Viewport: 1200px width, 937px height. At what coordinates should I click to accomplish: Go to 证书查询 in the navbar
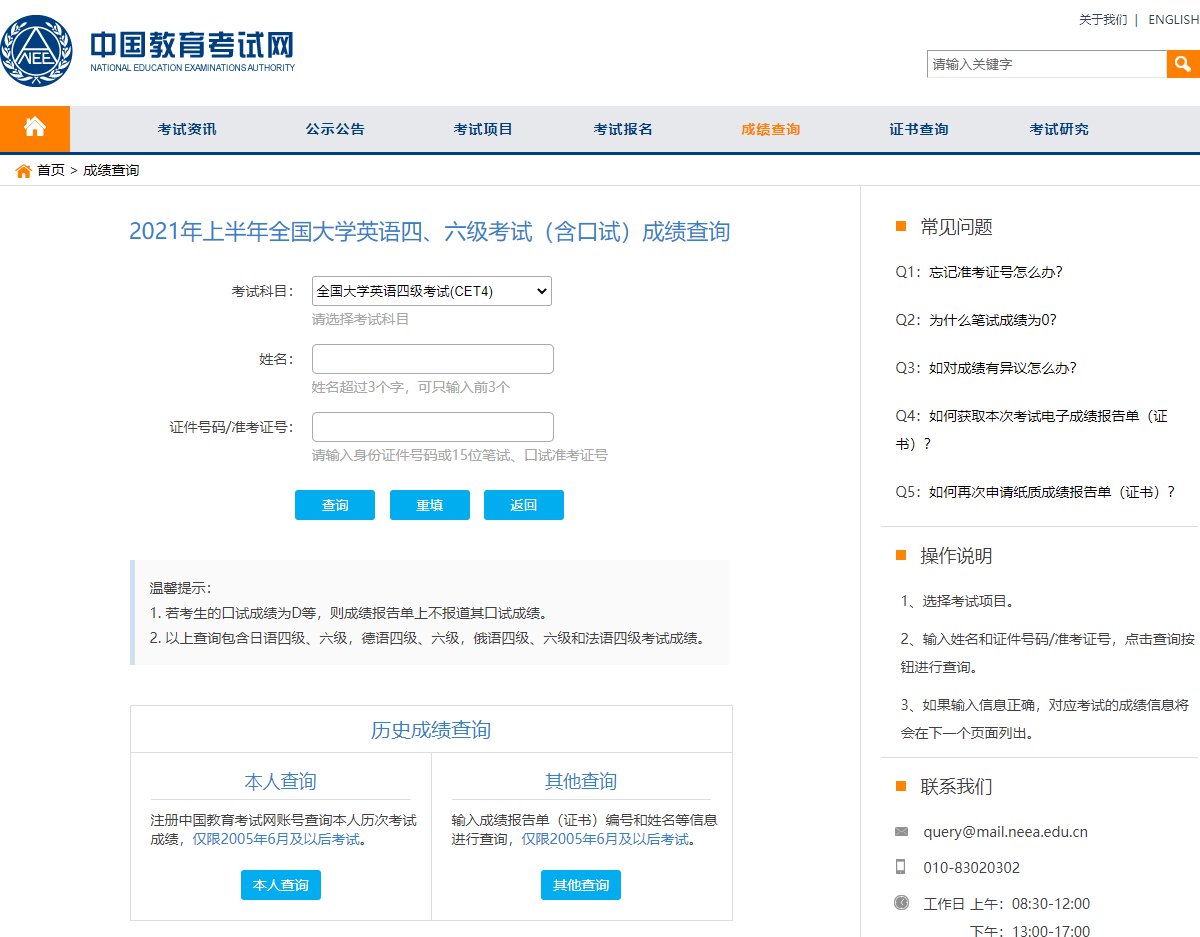click(x=918, y=129)
